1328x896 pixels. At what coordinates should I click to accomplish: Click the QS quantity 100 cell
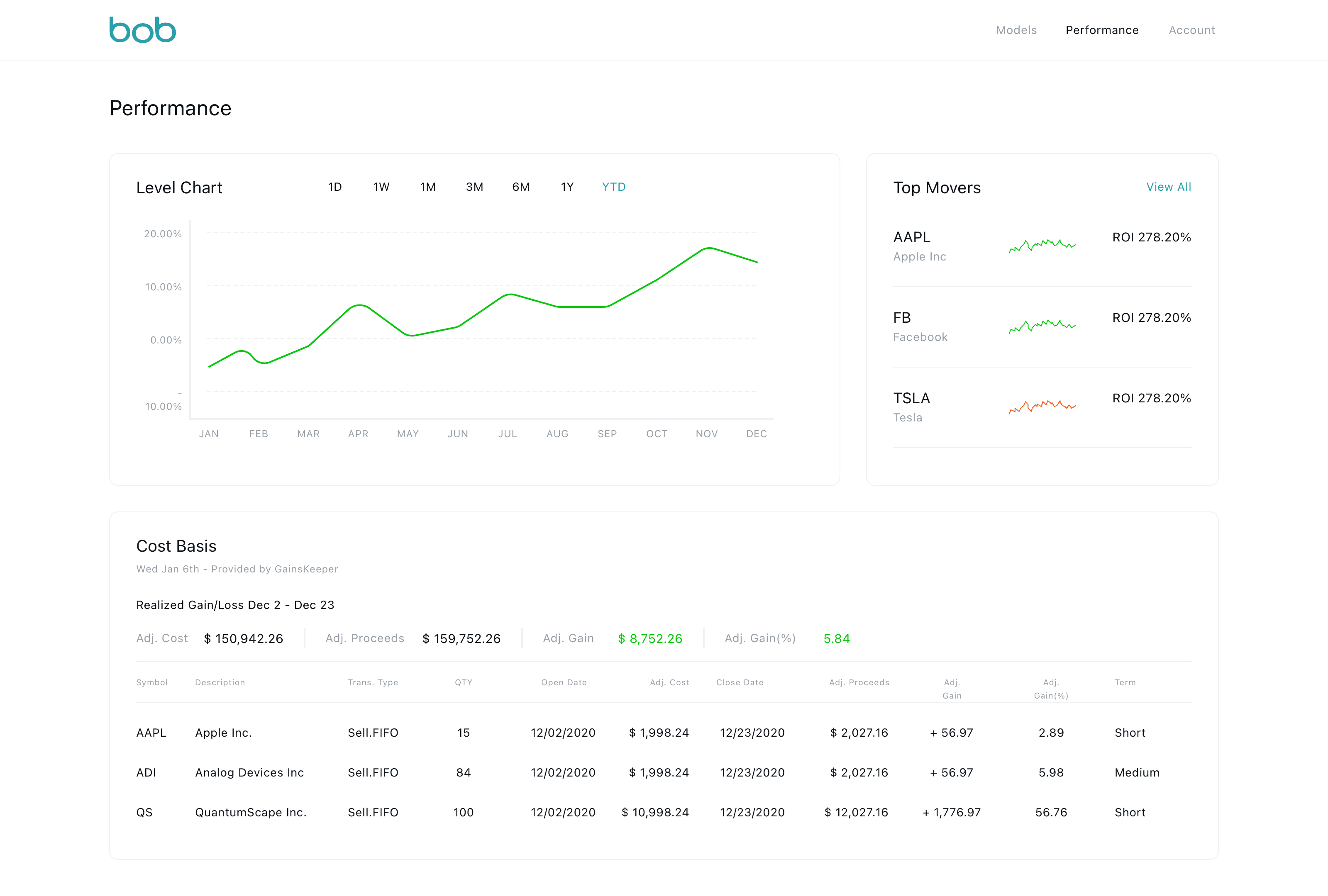point(464,812)
